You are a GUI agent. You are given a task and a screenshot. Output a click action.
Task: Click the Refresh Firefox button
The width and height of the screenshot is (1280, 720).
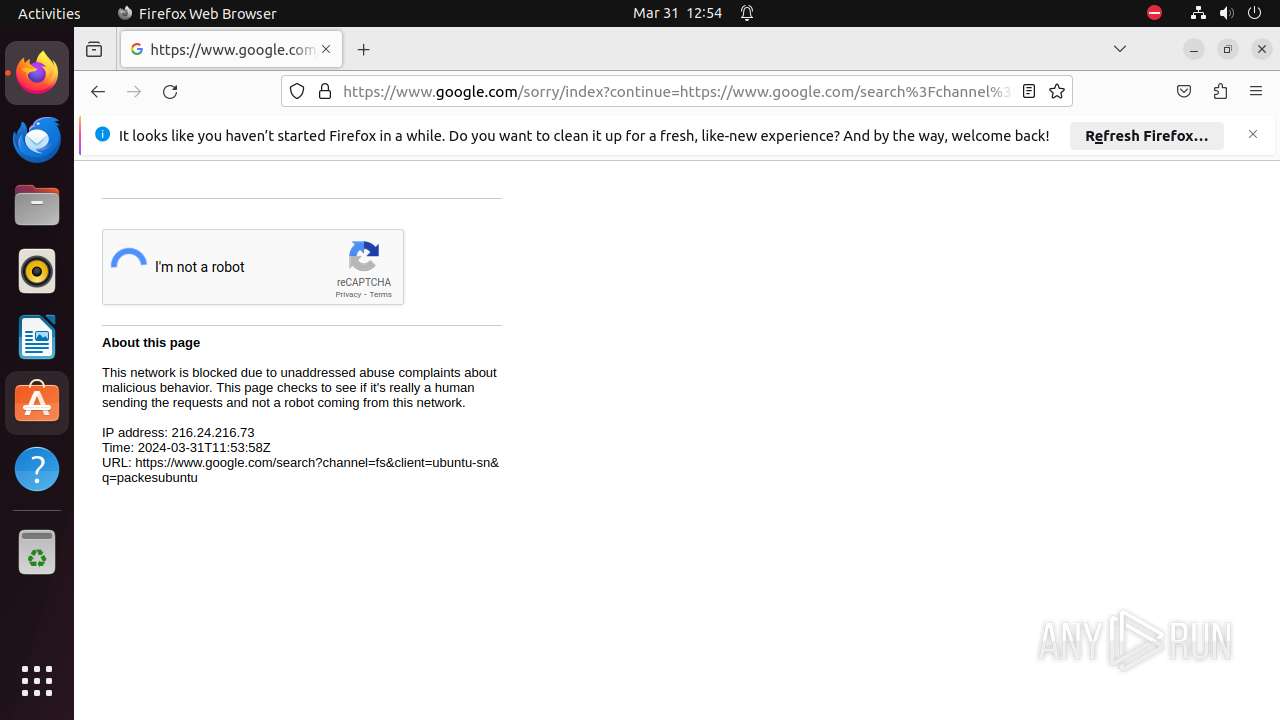(x=1147, y=136)
